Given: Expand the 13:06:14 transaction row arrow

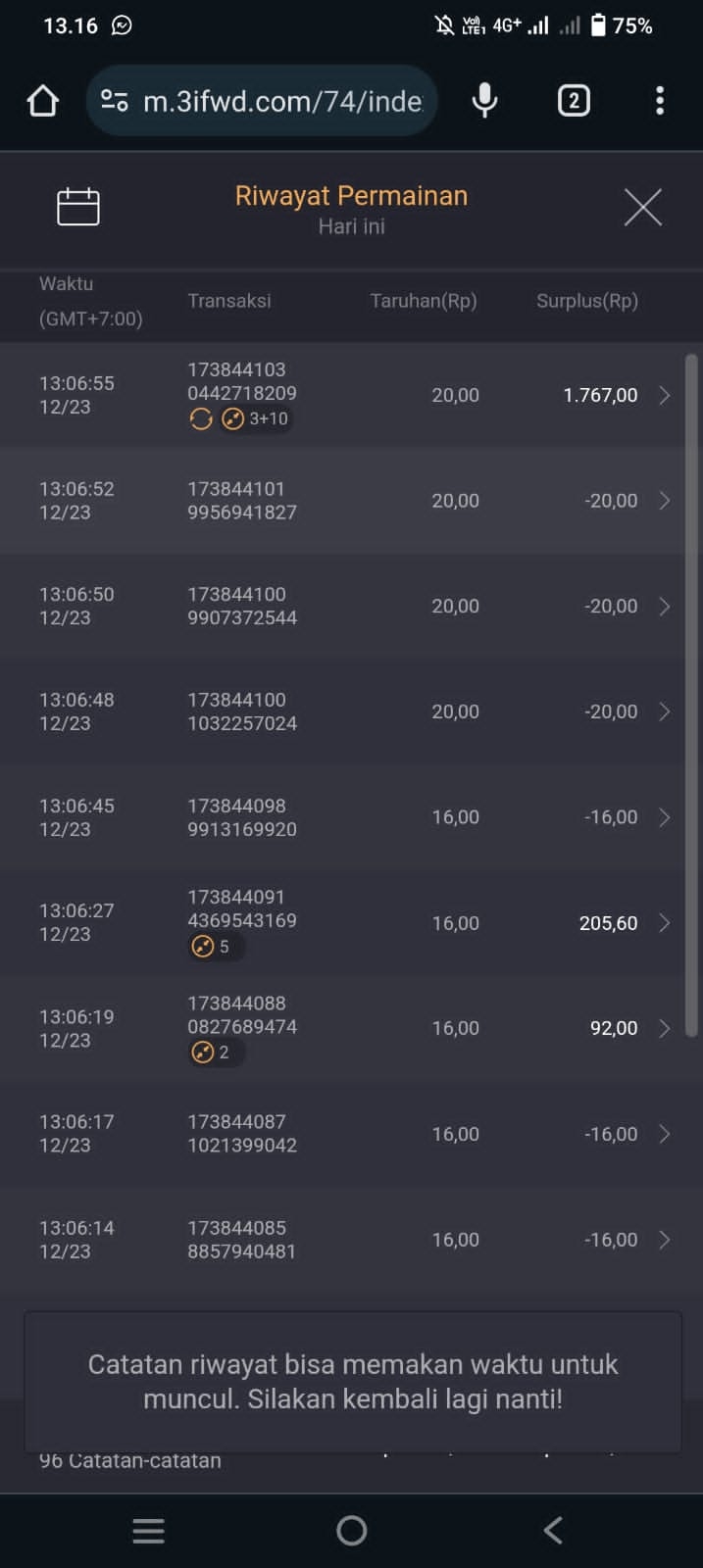Looking at the screenshot, I should [665, 1240].
